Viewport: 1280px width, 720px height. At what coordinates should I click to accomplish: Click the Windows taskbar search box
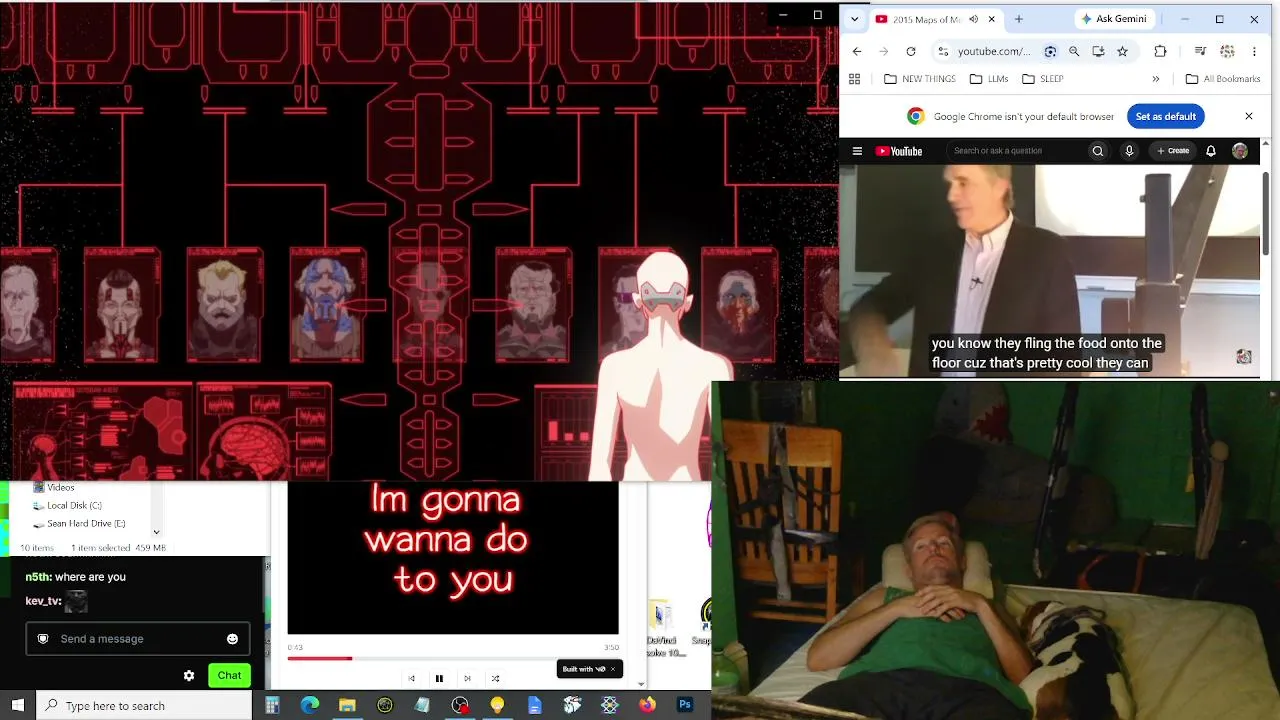coord(145,706)
